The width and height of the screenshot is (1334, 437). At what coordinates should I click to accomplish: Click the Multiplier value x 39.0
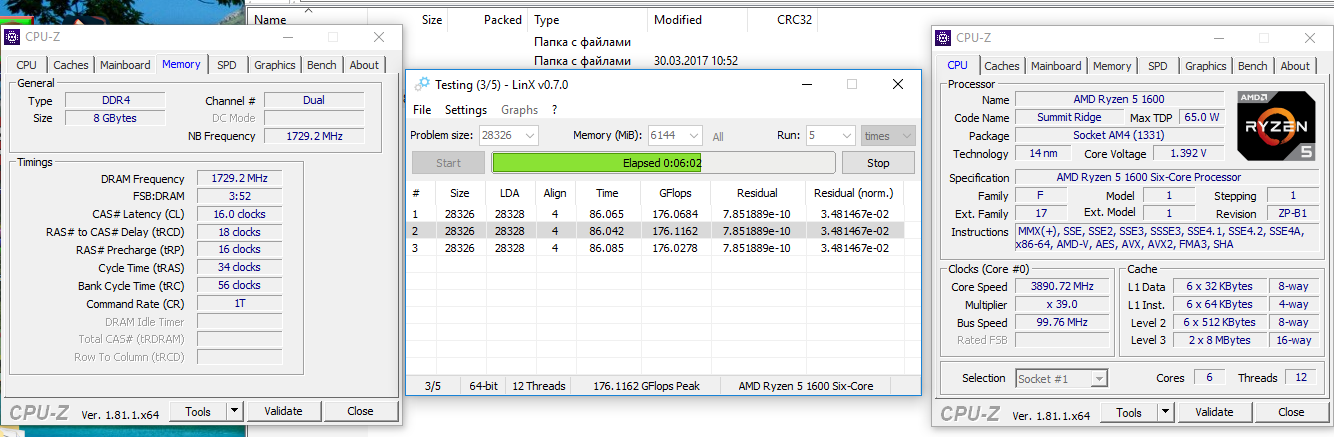click(1062, 304)
